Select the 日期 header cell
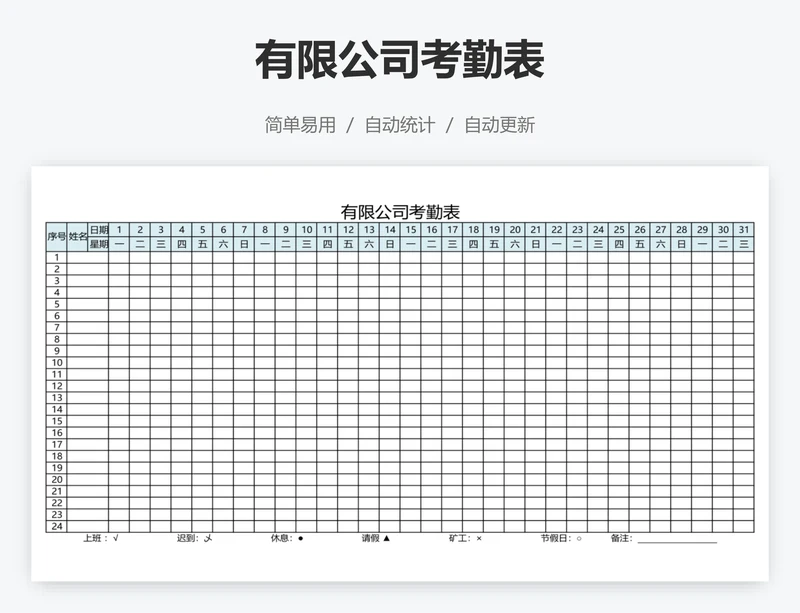Viewport: 800px width, 613px height. [x=98, y=230]
